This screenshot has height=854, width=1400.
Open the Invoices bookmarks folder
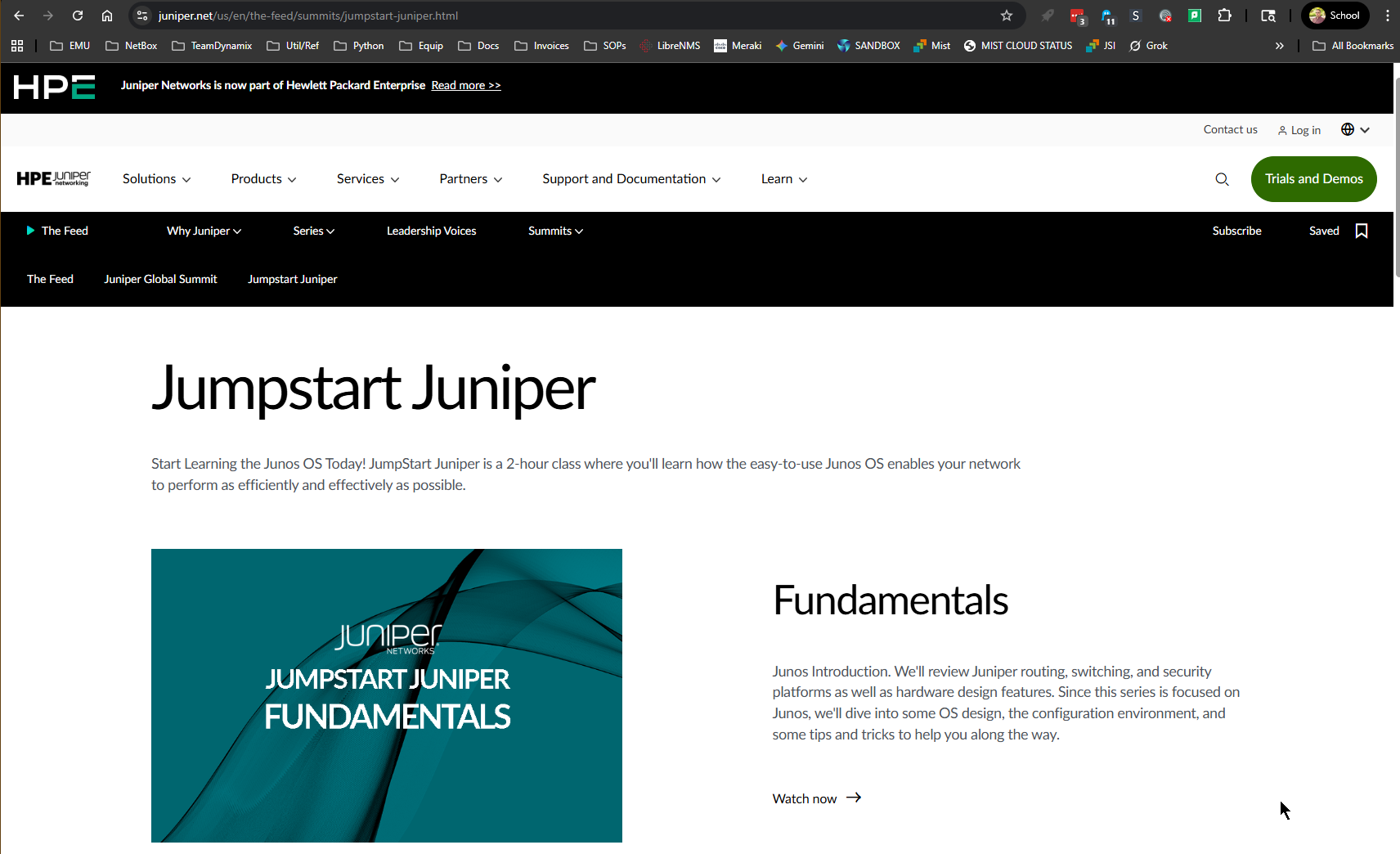pyautogui.click(x=541, y=46)
